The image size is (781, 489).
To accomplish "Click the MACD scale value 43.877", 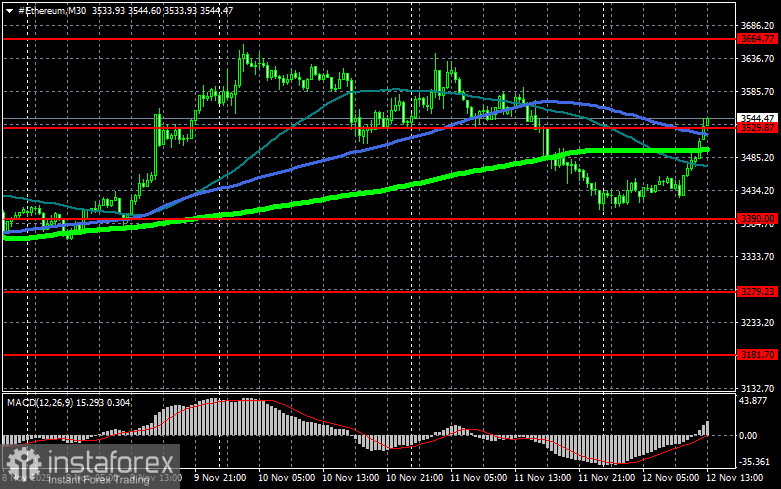I will pos(753,401).
